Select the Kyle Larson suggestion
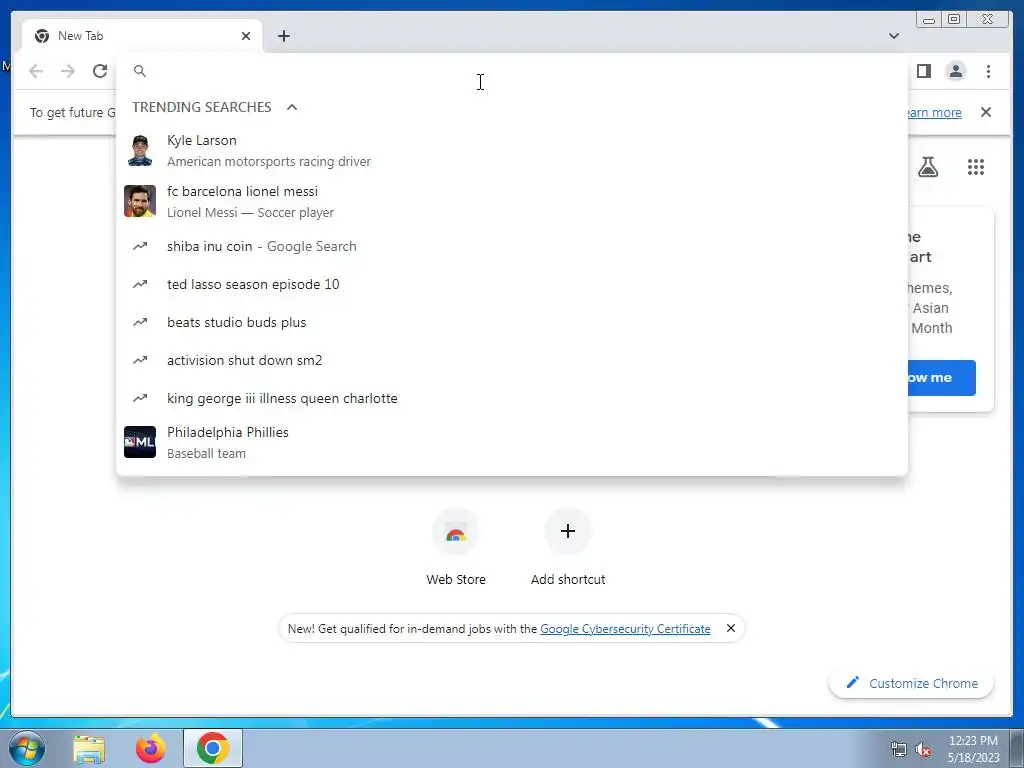The width and height of the screenshot is (1024, 768). tap(512, 151)
